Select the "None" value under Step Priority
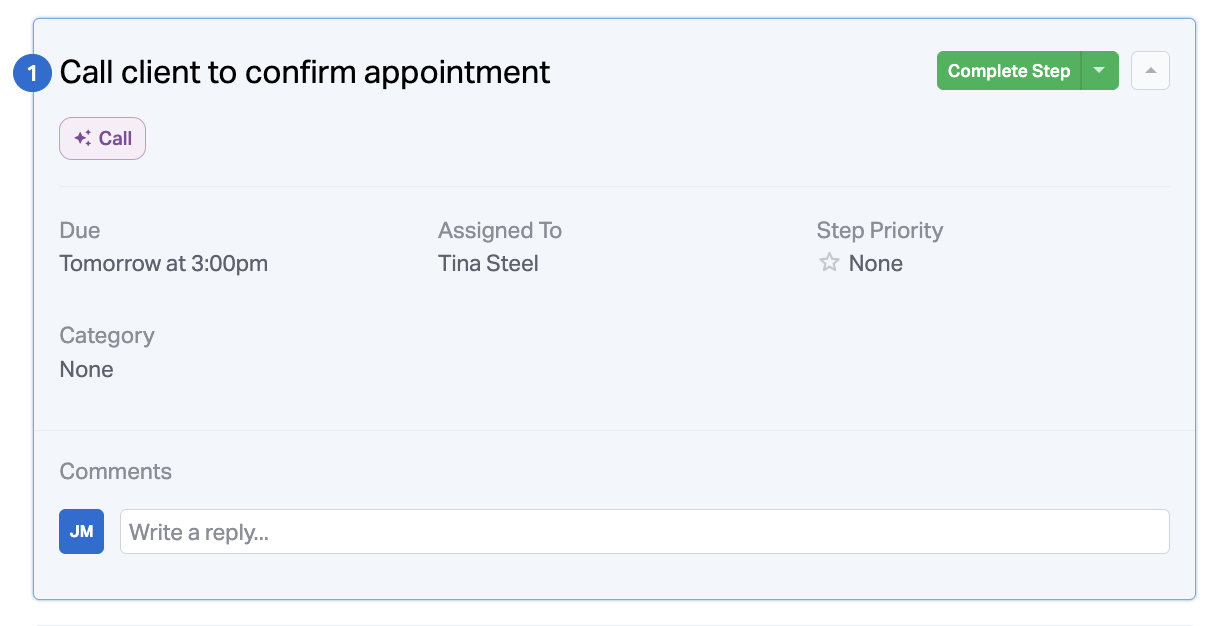Image resolution: width=1220 pixels, height=626 pixels. pos(875,264)
